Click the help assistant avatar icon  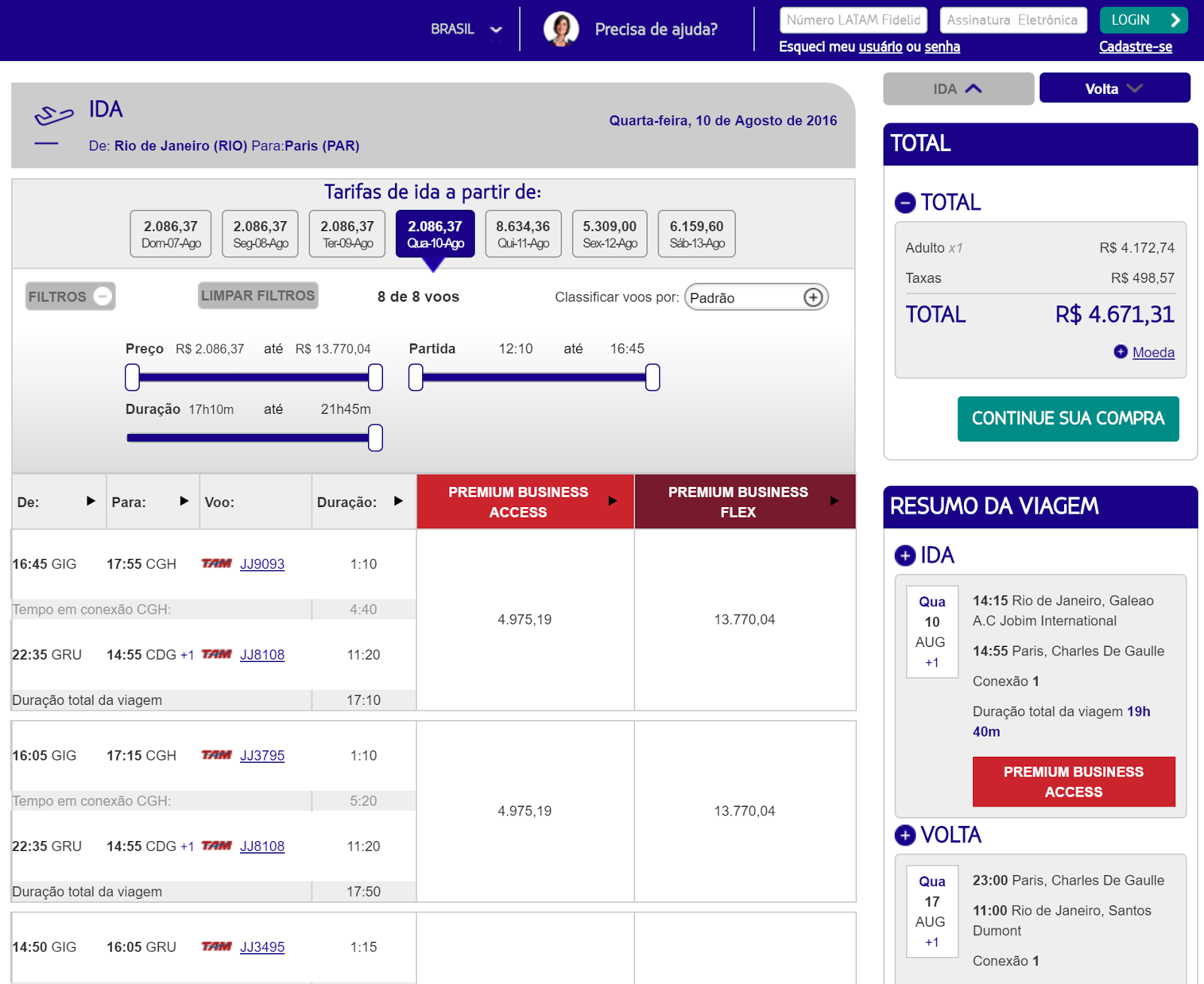pos(561,29)
